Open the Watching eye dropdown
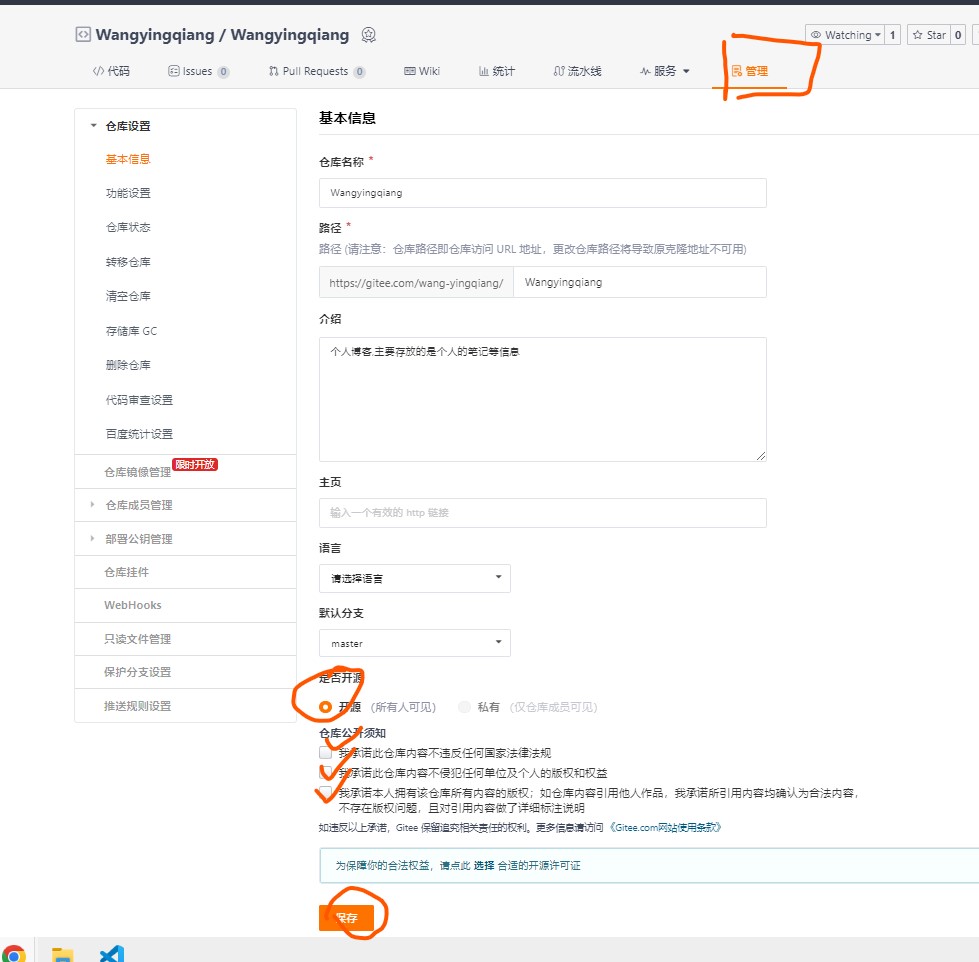The height and width of the screenshot is (962, 979). tap(846, 35)
